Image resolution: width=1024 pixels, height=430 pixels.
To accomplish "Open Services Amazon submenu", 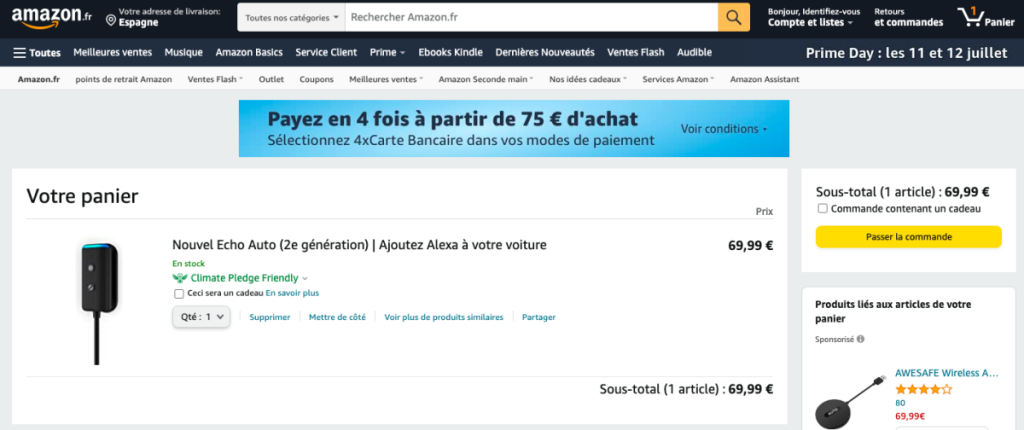I will pyautogui.click(x=678, y=79).
